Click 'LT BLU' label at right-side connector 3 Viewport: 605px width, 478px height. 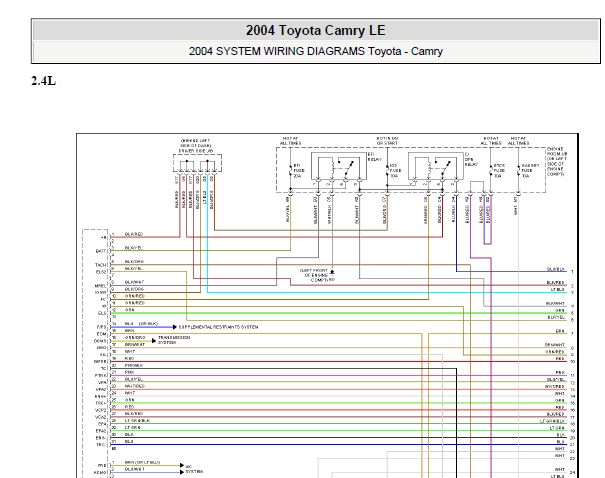[558, 289]
